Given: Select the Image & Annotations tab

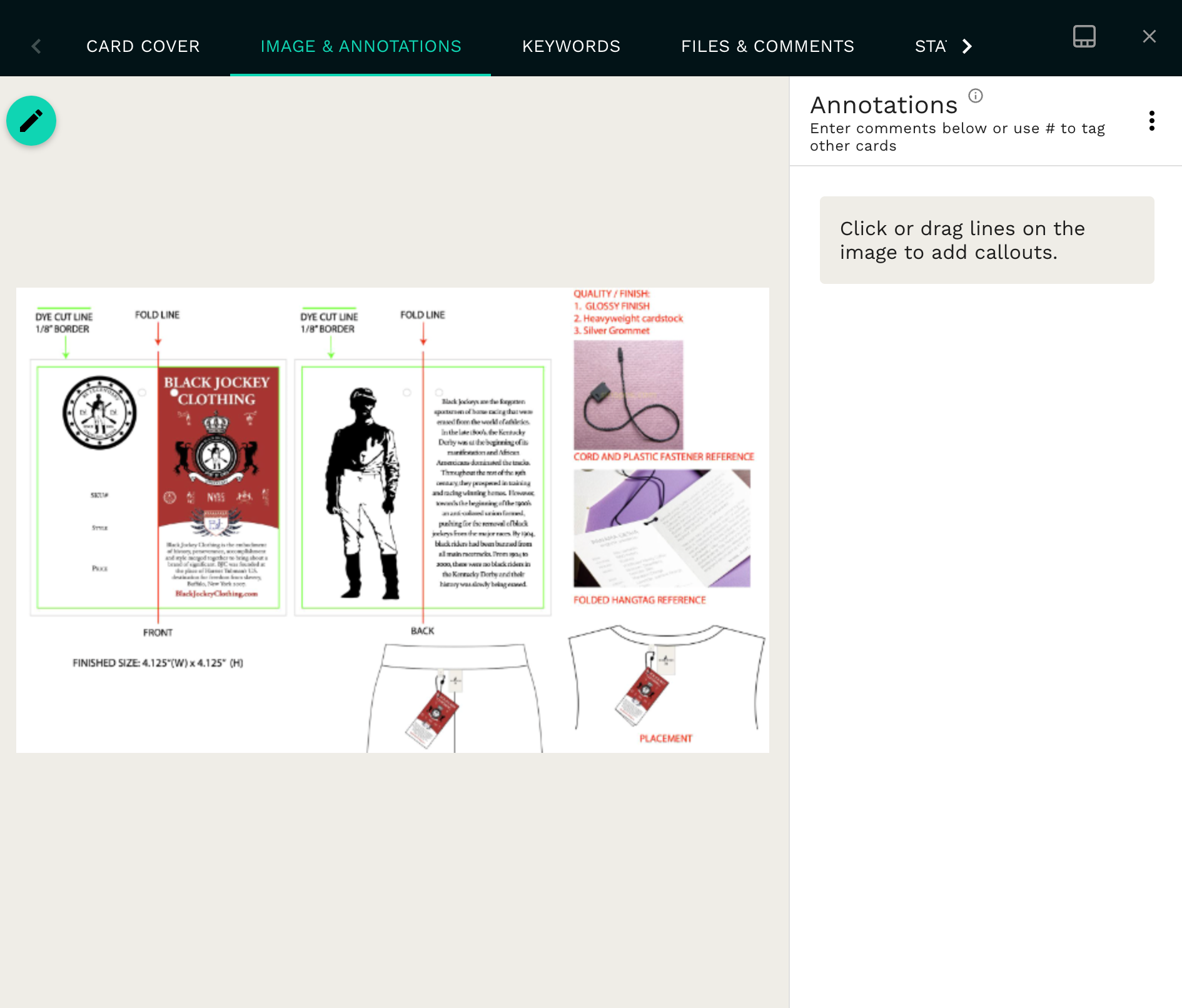Looking at the screenshot, I should pos(361,46).
